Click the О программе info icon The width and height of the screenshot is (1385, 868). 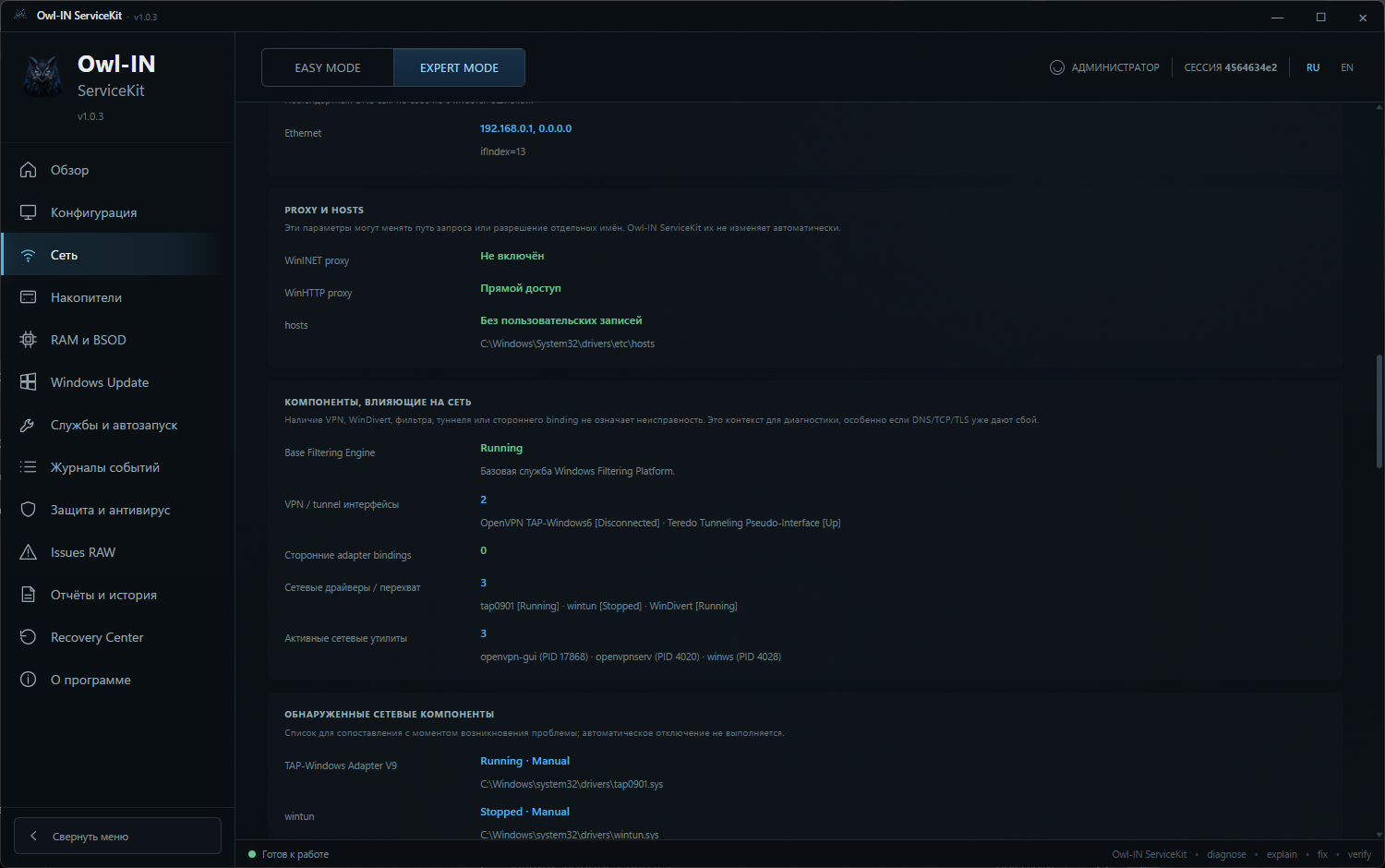pos(29,680)
